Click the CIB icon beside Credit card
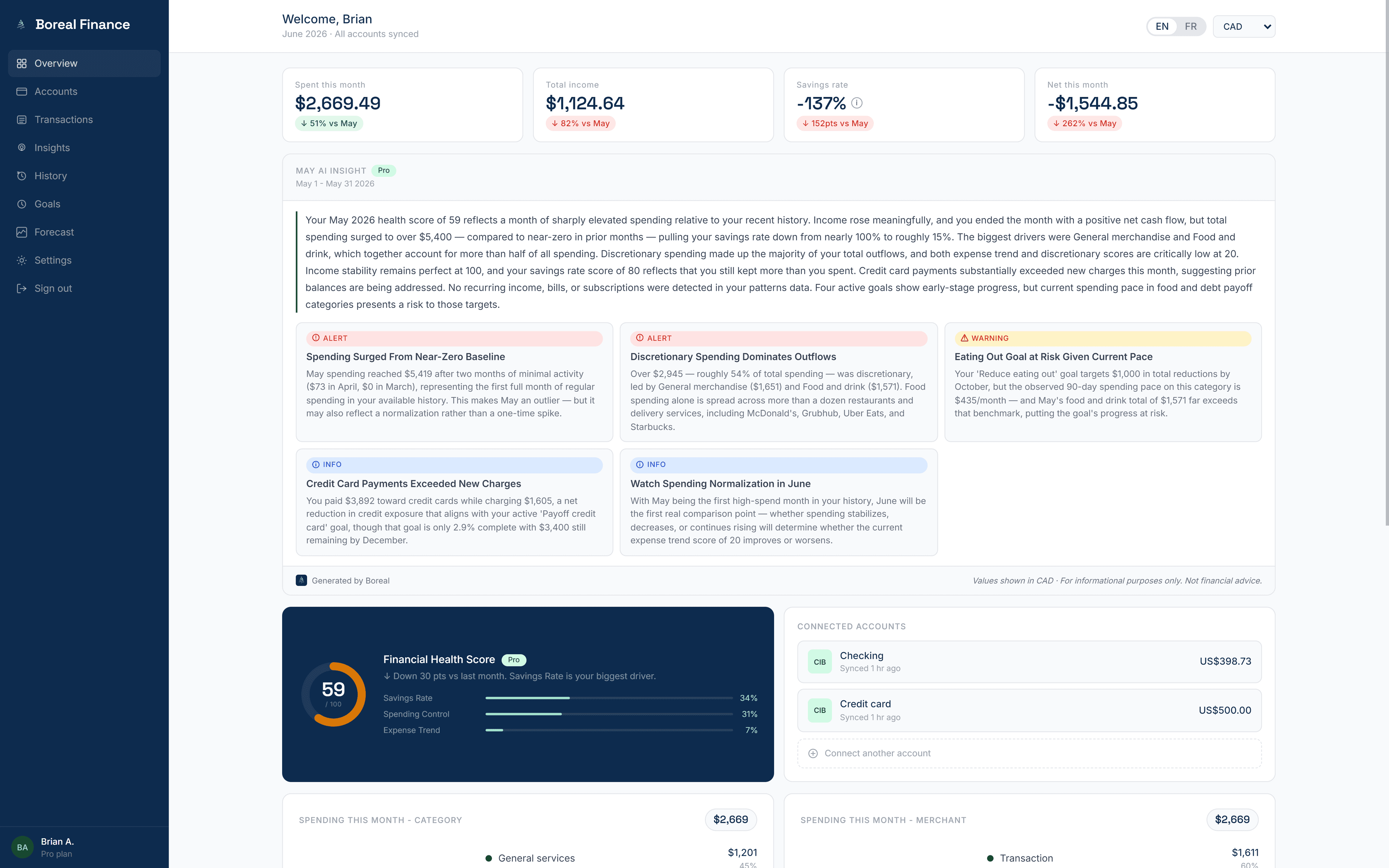The image size is (1389, 868). click(x=820, y=710)
